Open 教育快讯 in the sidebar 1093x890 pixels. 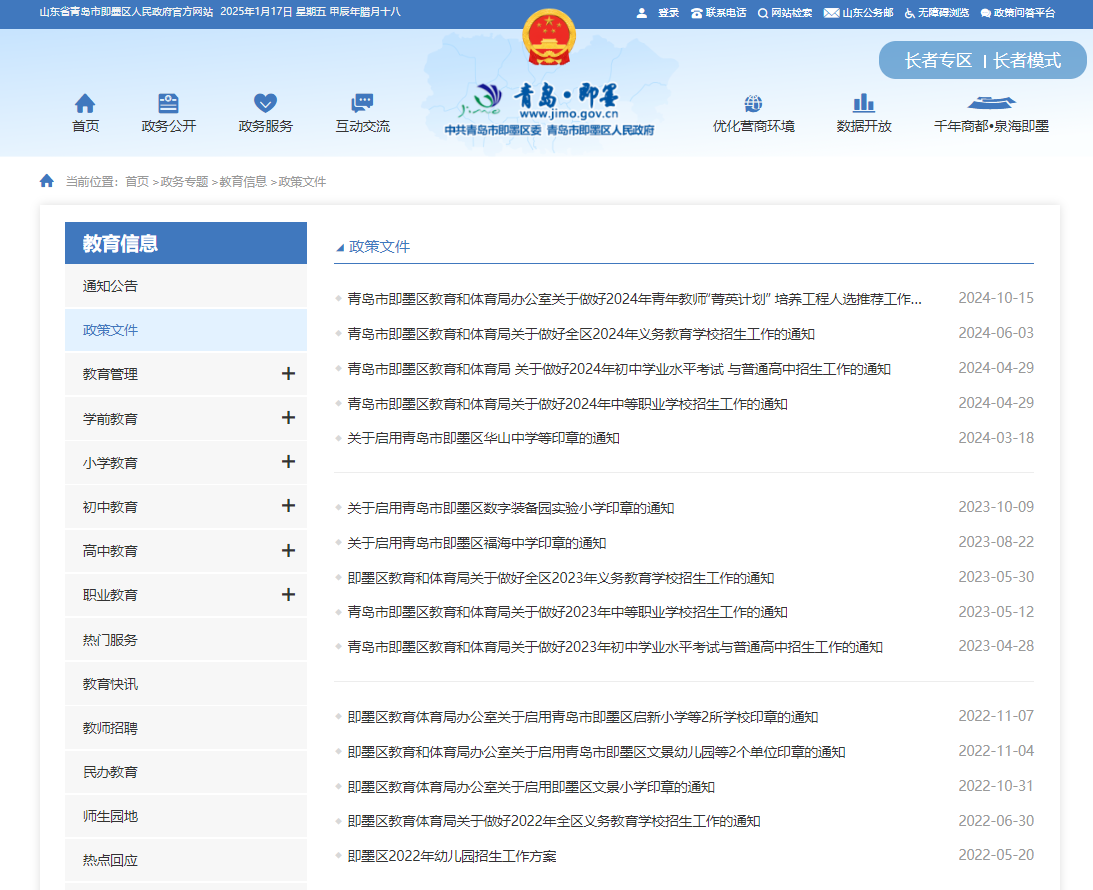pyautogui.click(x=185, y=684)
